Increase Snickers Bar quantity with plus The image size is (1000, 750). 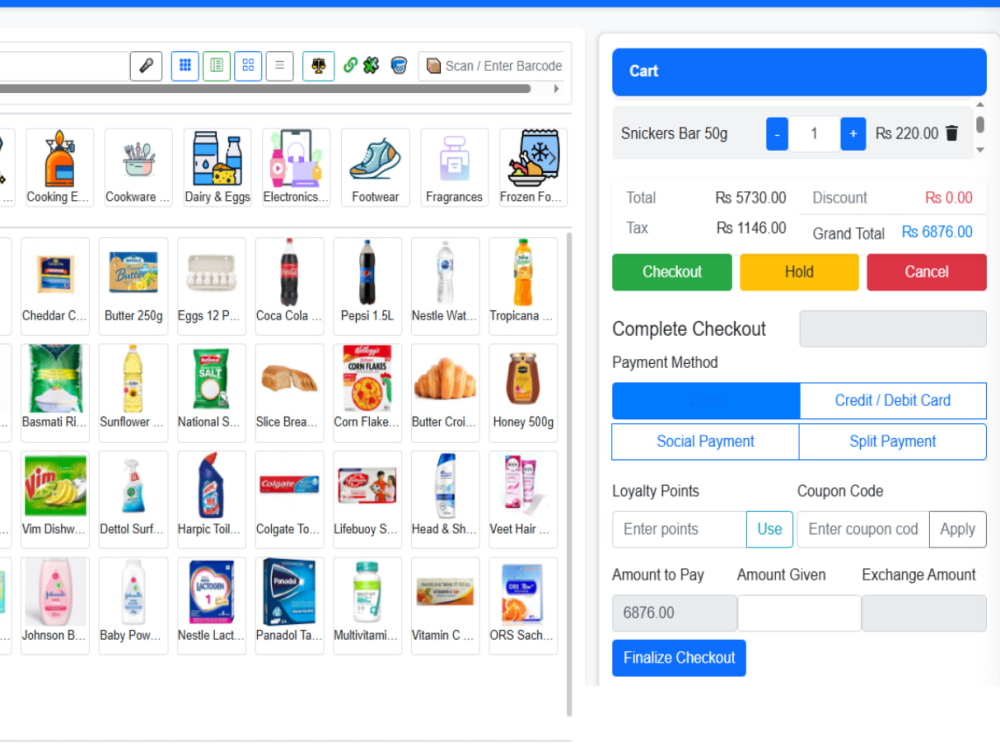[853, 134]
